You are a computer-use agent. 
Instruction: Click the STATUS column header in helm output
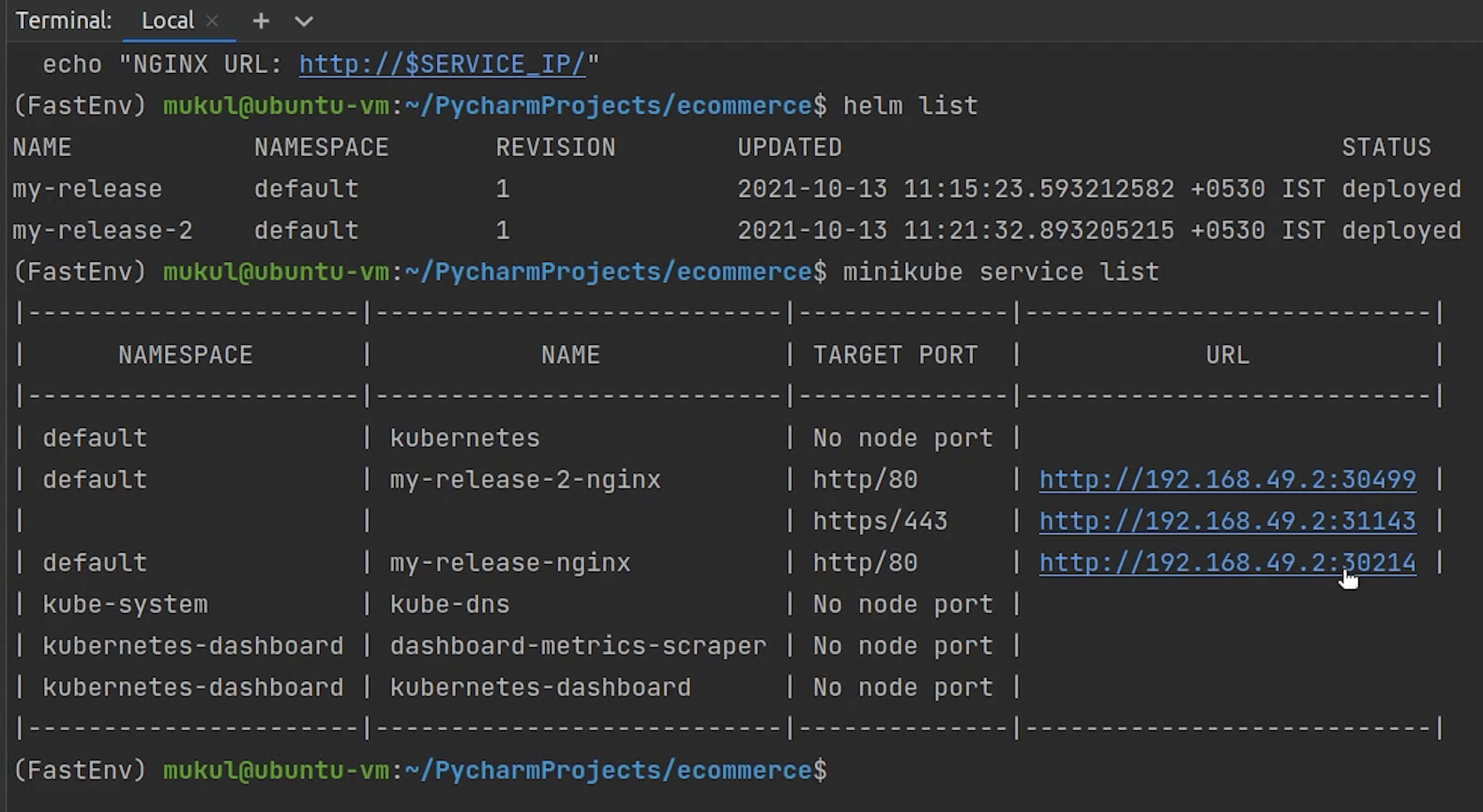click(x=1386, y=147)
